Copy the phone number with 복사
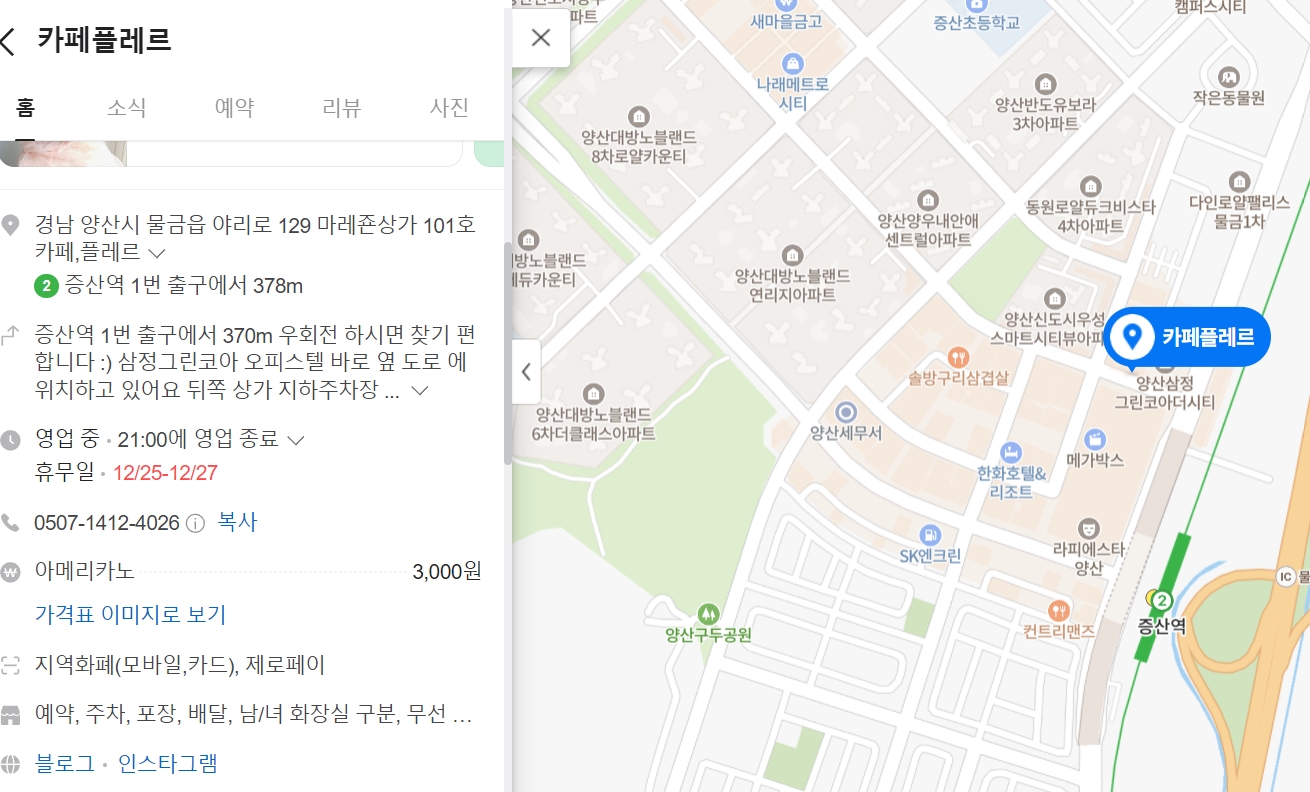Viewport: 1310px width, 792px height. 237,522
